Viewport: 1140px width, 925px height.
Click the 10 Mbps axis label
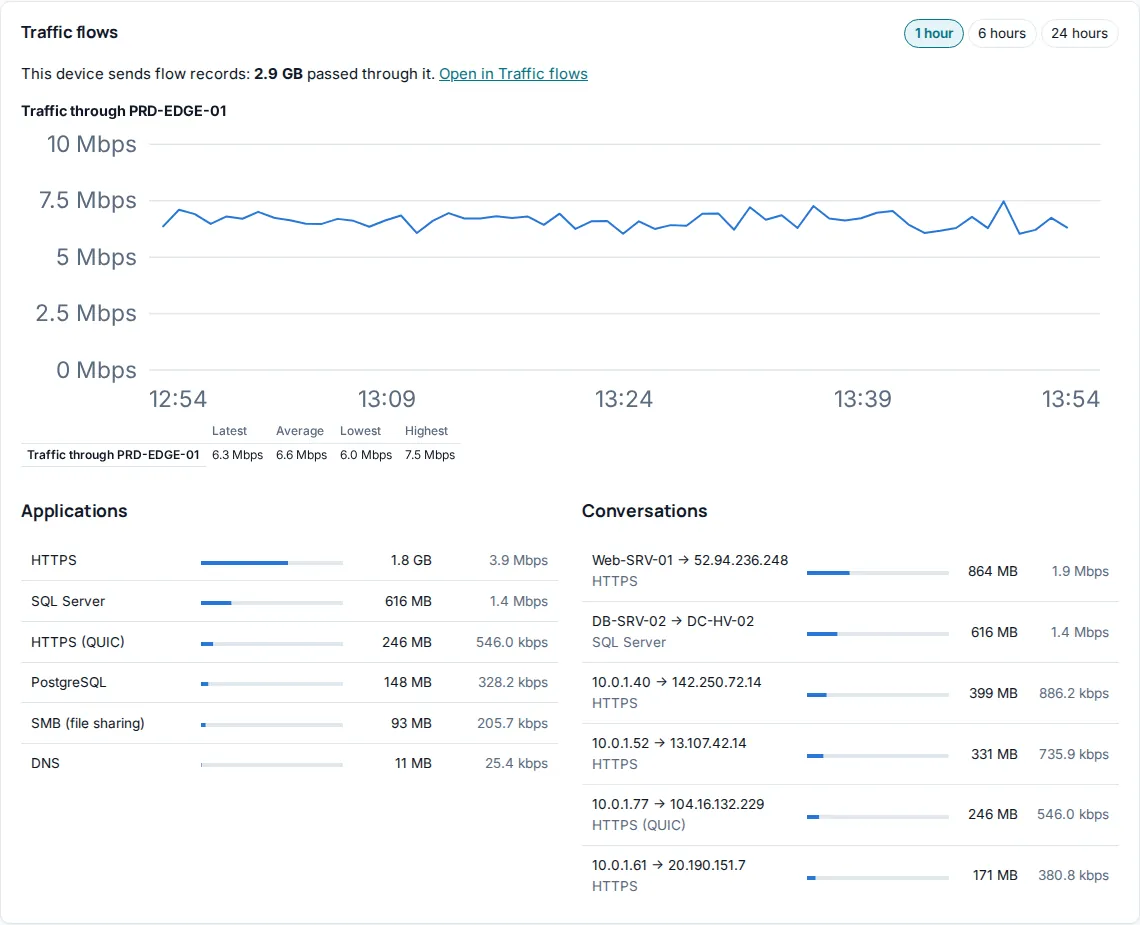click(x=92, y=144)
